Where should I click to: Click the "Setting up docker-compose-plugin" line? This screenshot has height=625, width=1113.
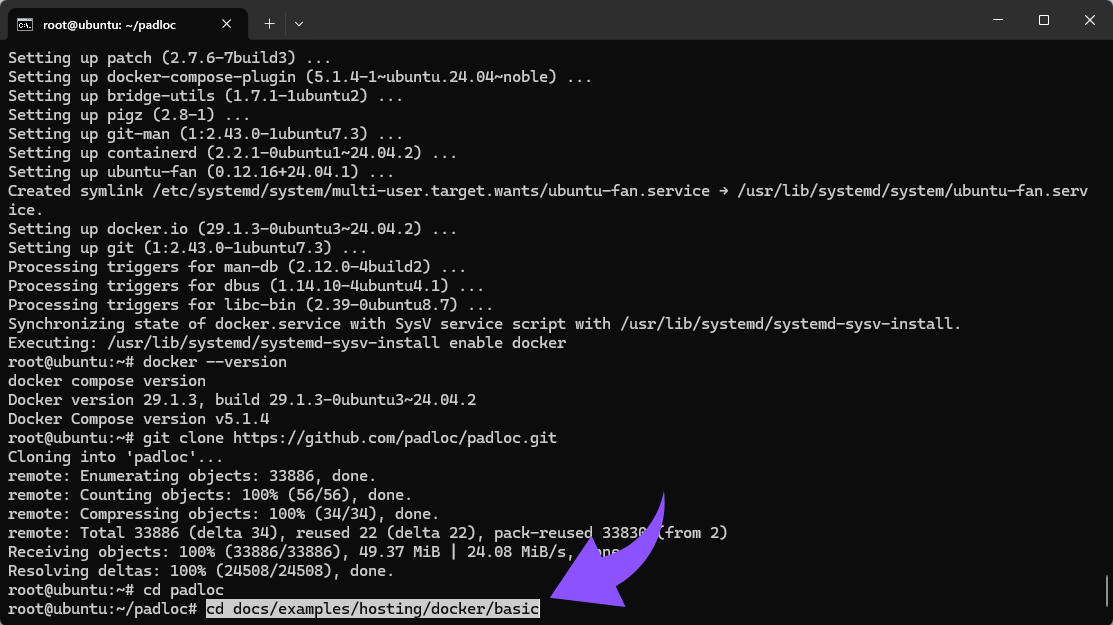pos(300,77)
